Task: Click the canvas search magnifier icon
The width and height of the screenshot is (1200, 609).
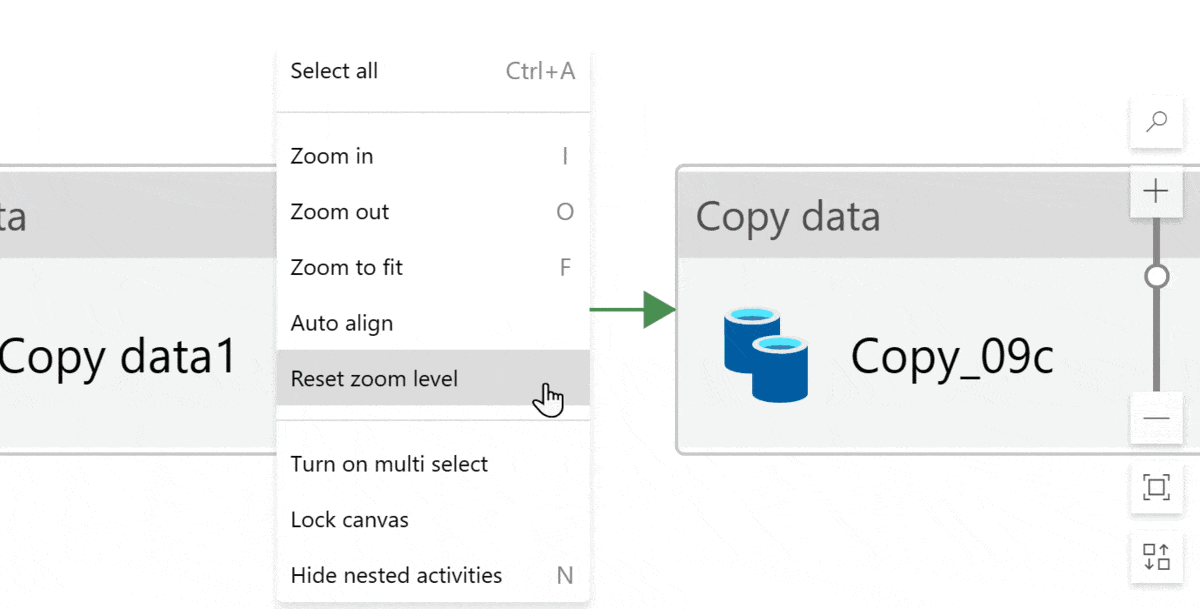Action: tap(1156, 122)
